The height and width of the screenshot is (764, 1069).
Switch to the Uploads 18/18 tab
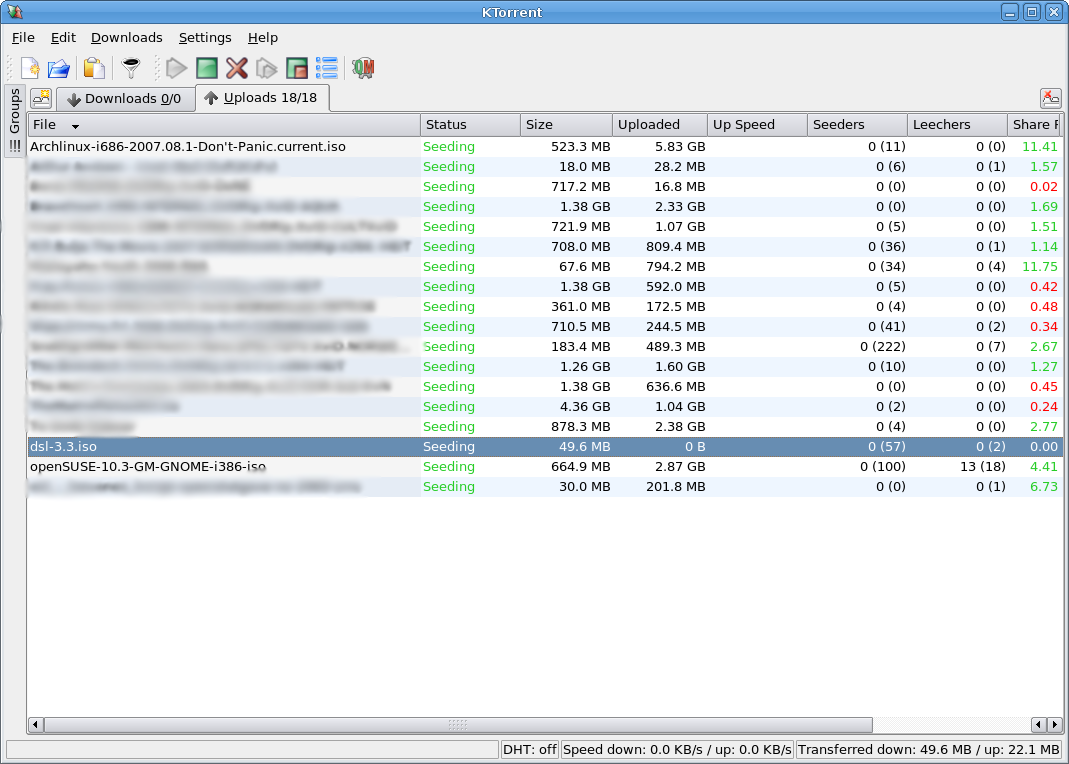[x=262, y=98]
